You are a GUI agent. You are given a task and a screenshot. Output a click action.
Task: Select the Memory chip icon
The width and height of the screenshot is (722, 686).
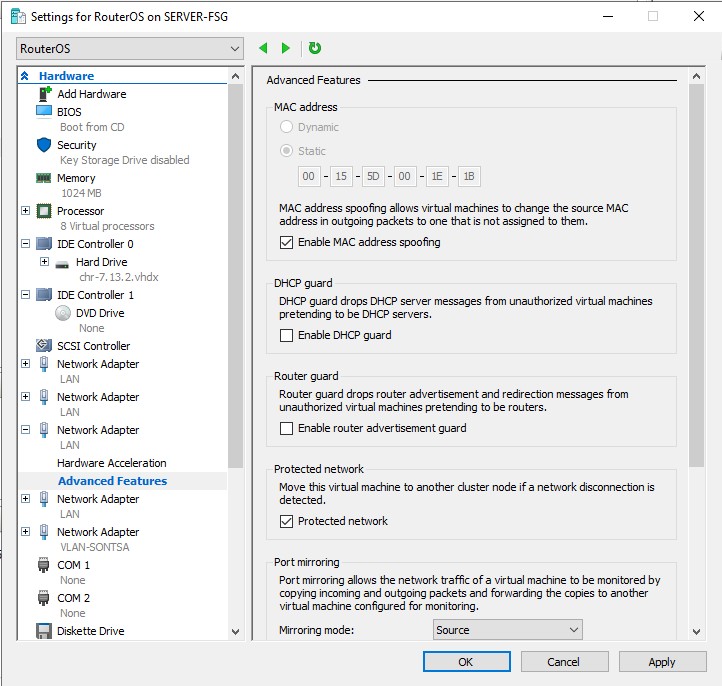(x=44, y=178)
